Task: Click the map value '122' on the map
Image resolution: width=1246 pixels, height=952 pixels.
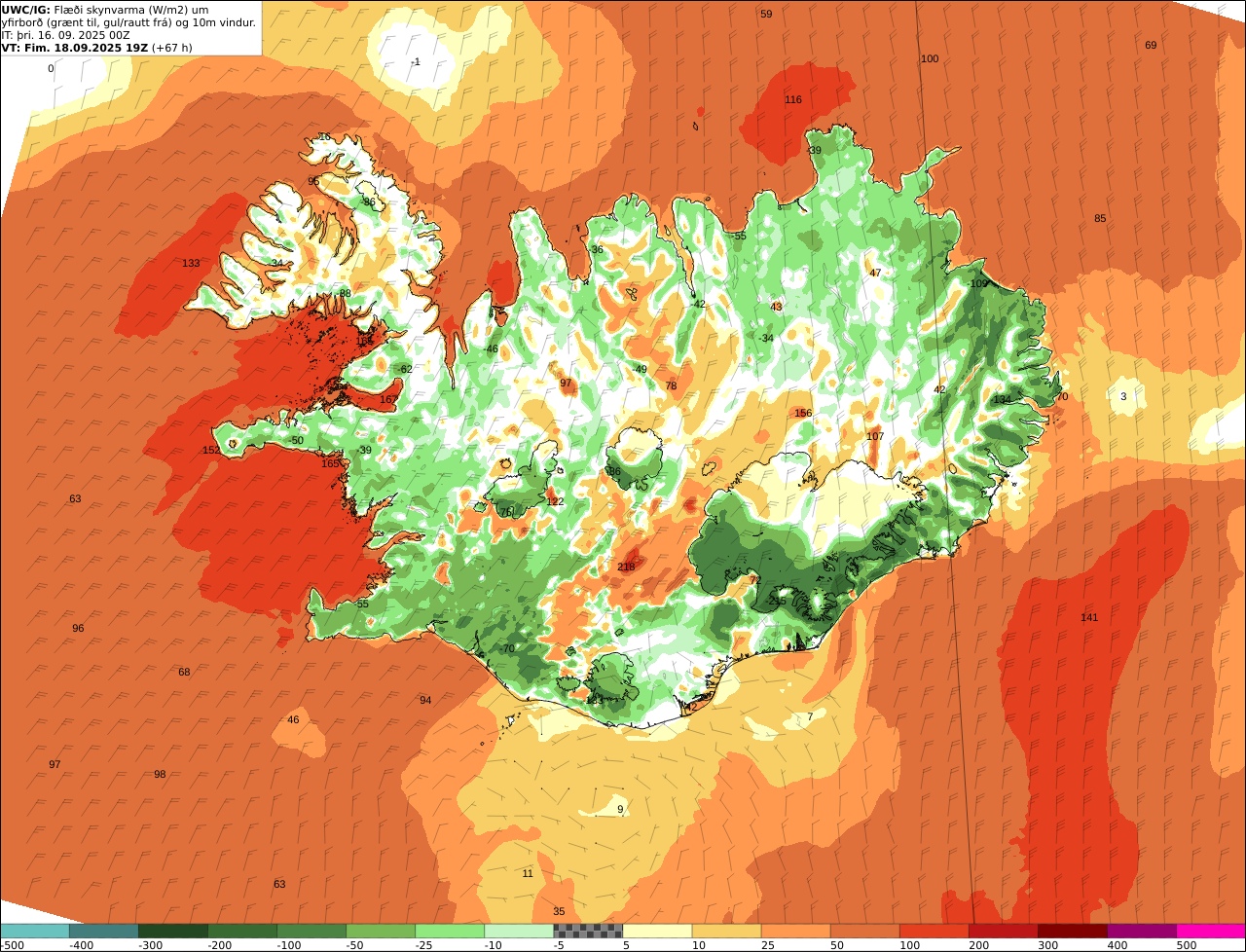Action: point(555,502)
